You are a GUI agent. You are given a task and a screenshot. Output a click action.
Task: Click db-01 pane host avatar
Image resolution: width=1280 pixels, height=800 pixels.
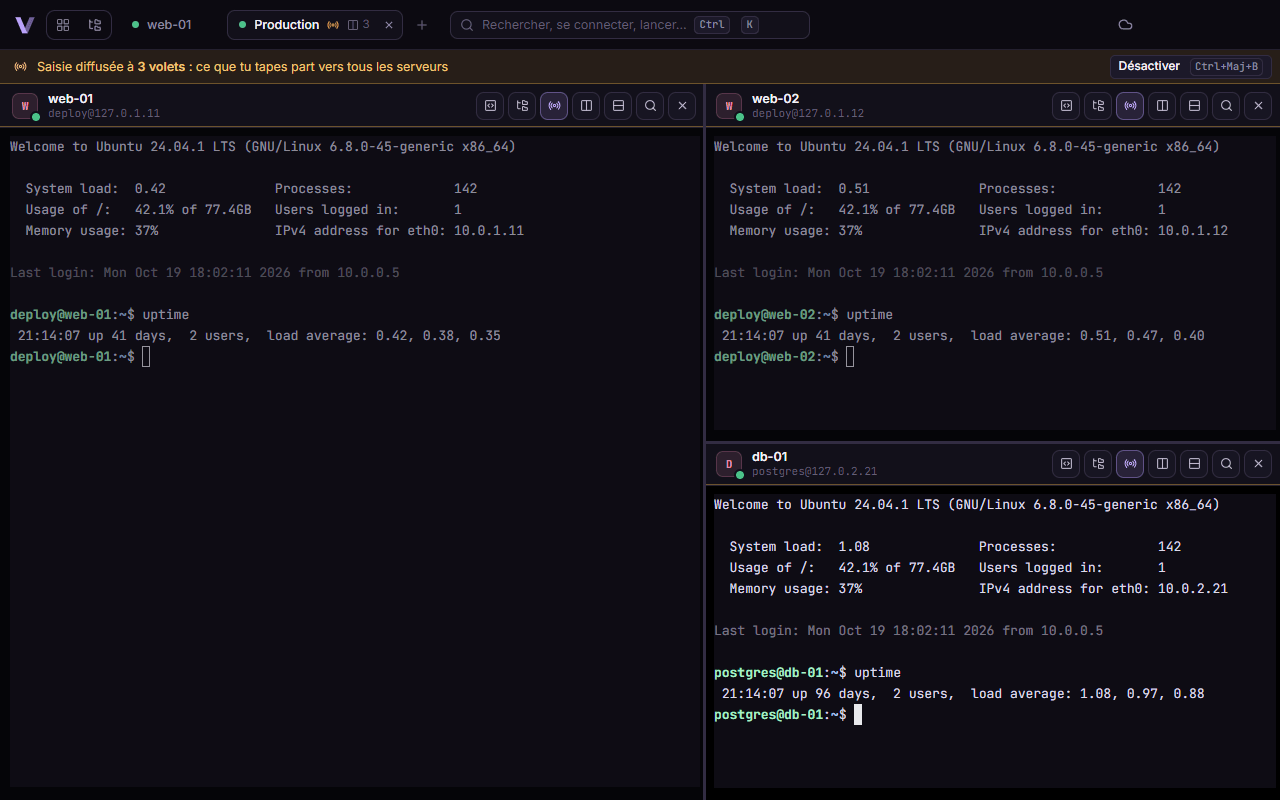[x=729, y=463]
